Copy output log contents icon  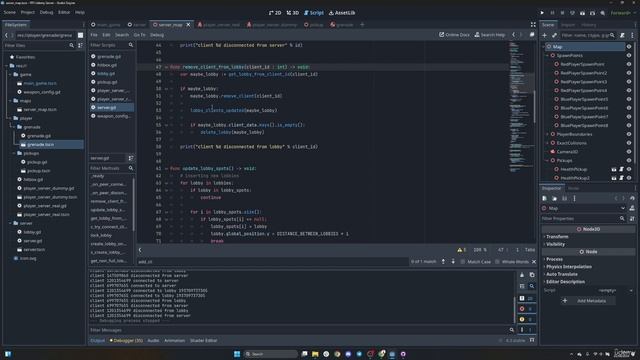tap(532, 275)
